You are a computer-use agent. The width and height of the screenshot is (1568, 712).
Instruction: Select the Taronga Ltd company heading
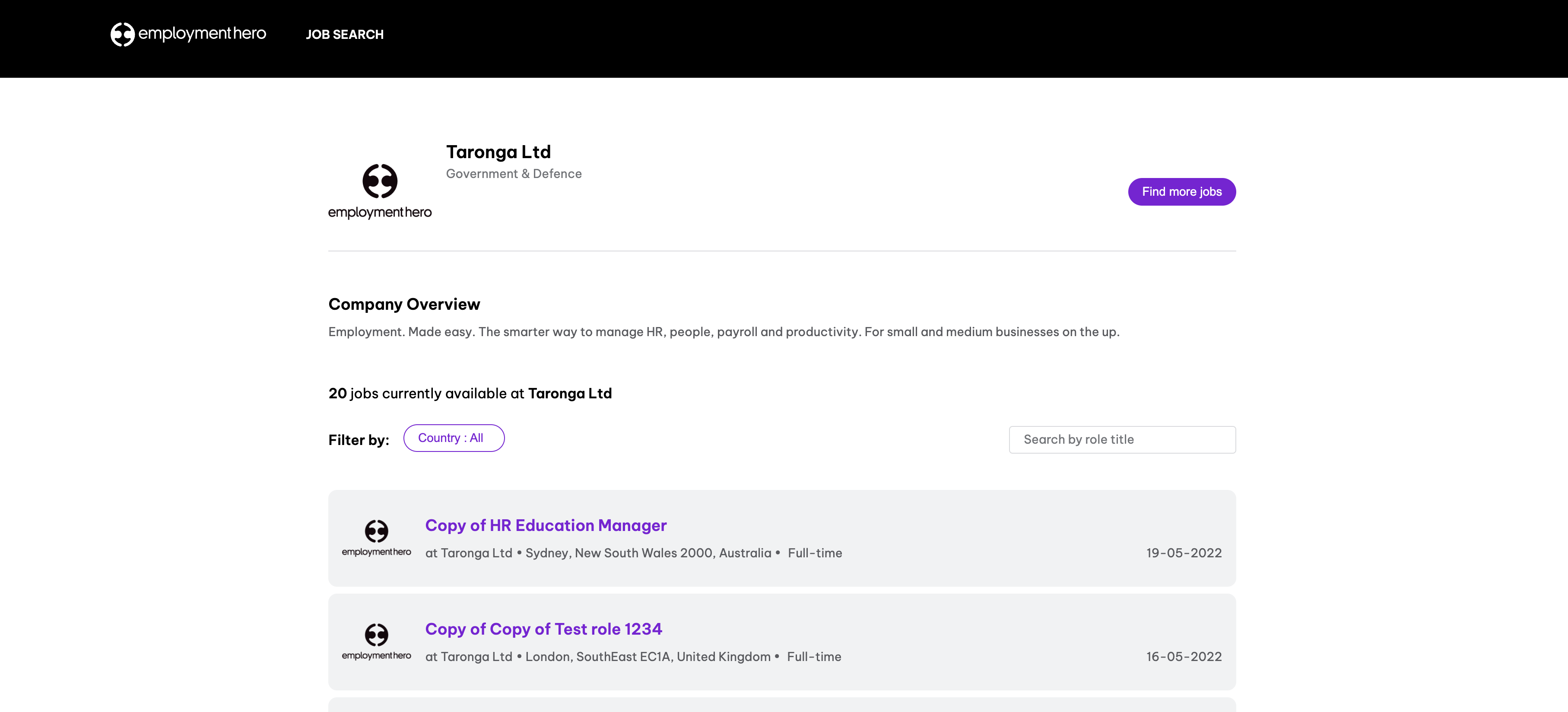(x=498, y=152)
